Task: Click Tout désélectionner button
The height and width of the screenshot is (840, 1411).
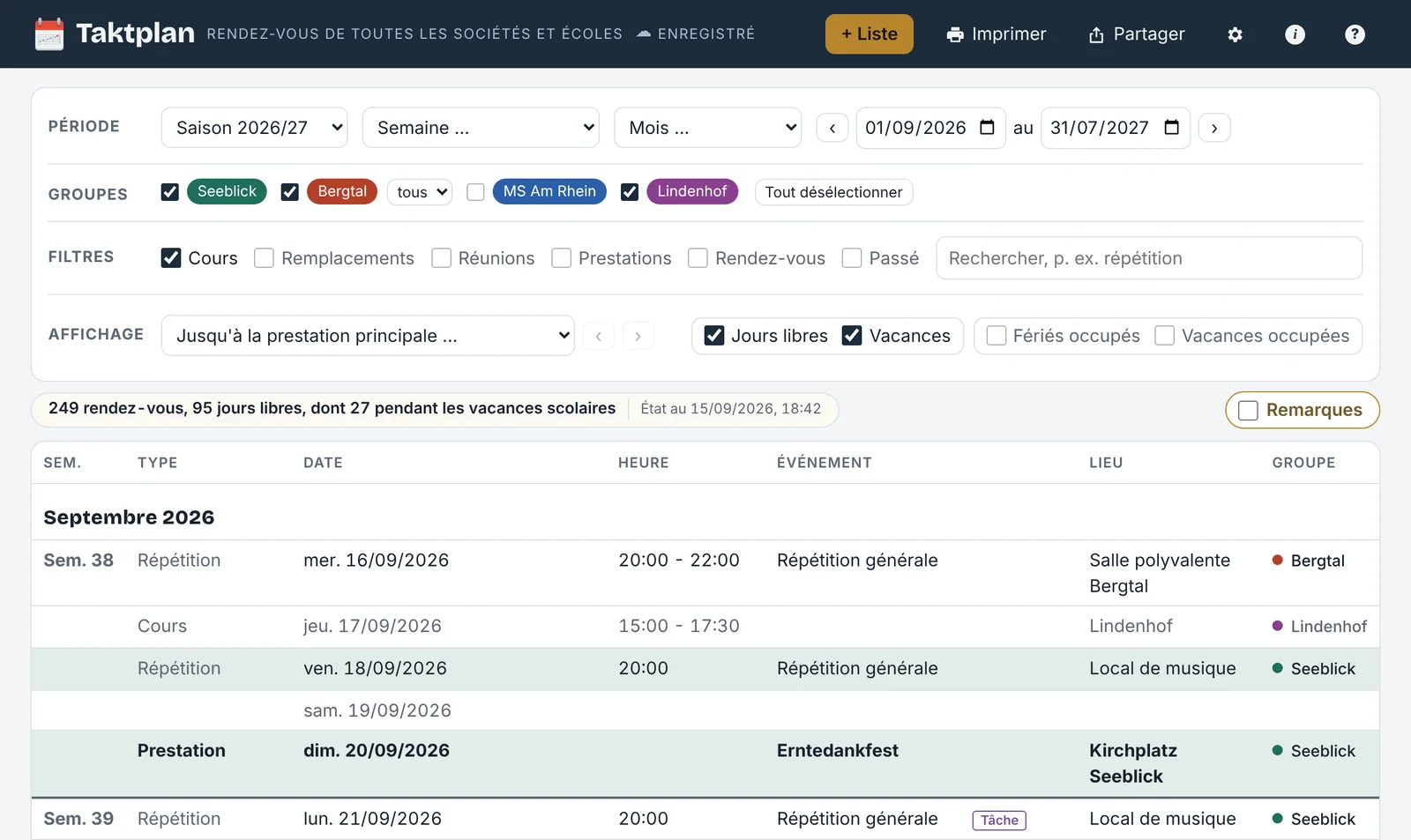Action: tap(833, 192)
